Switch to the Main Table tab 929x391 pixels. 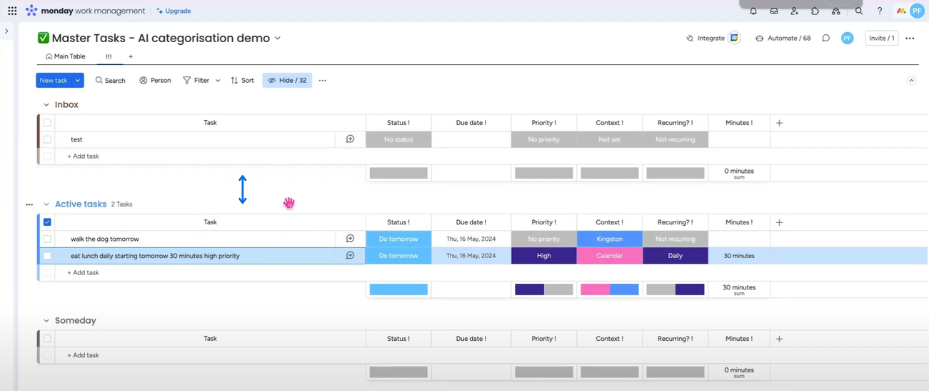(66, 56)
